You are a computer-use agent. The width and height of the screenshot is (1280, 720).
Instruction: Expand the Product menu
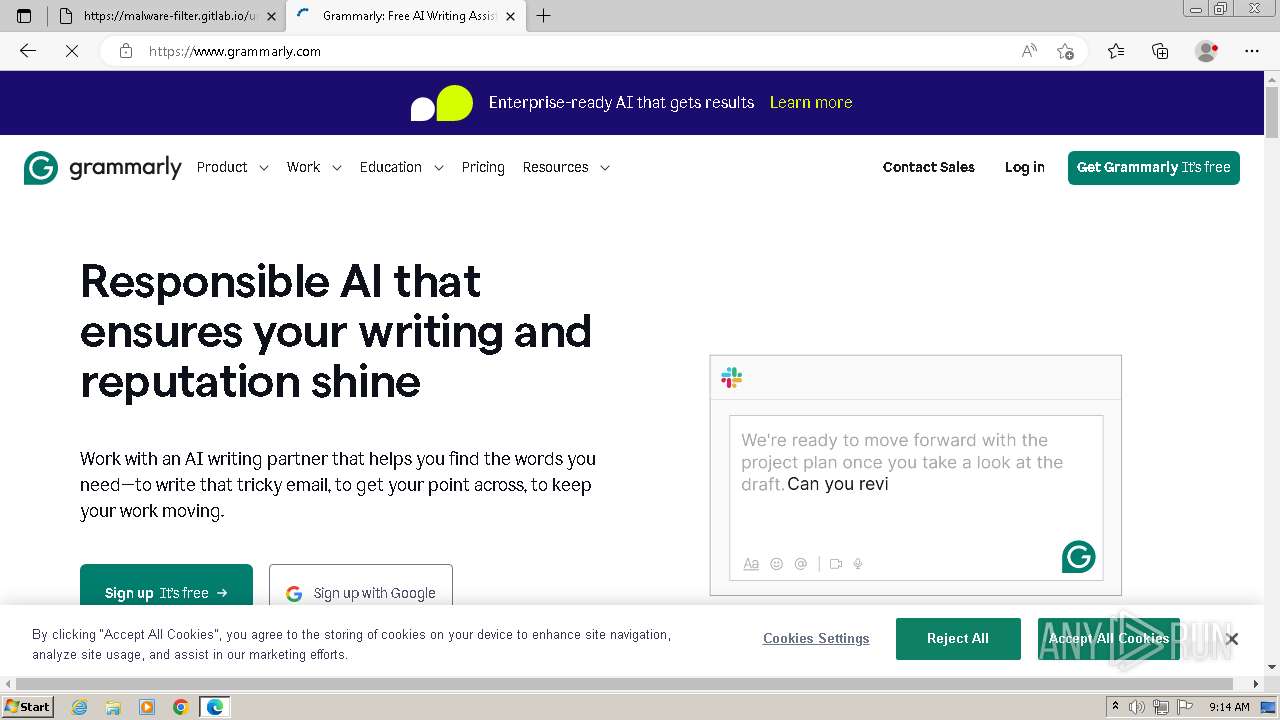[x=233, y=167]
